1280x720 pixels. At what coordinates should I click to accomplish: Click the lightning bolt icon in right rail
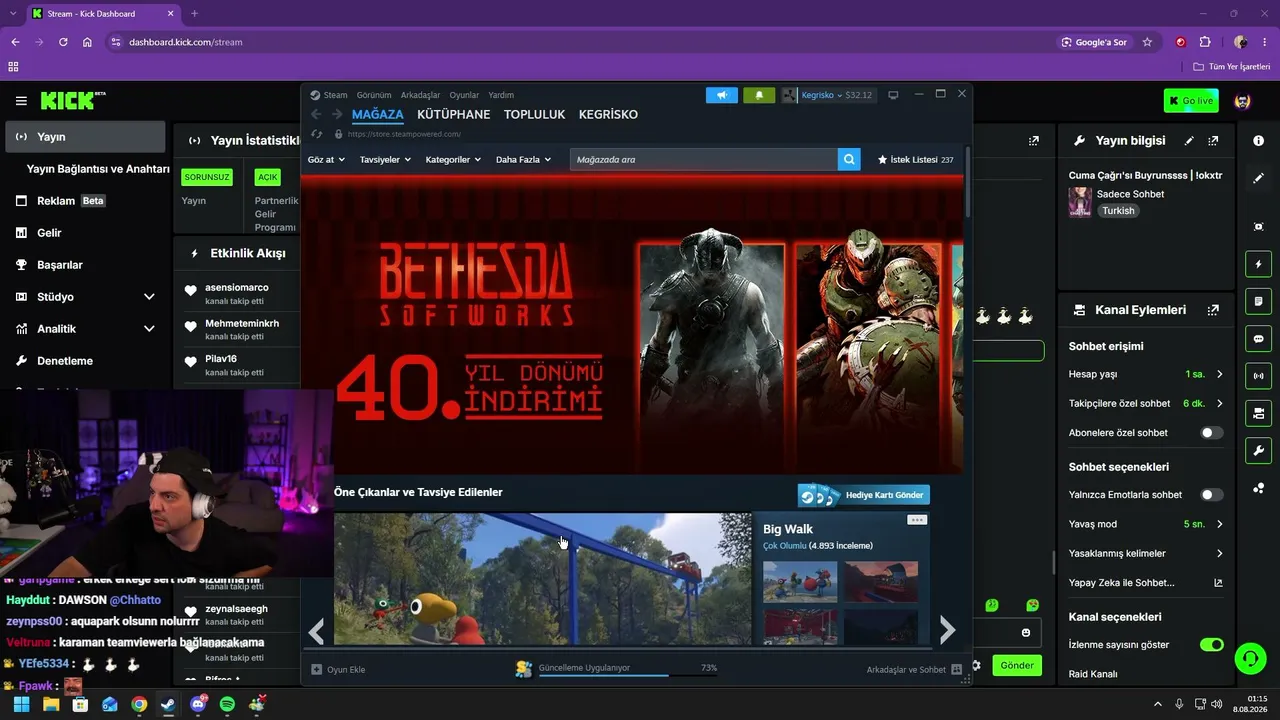[x=1258, y=264]
